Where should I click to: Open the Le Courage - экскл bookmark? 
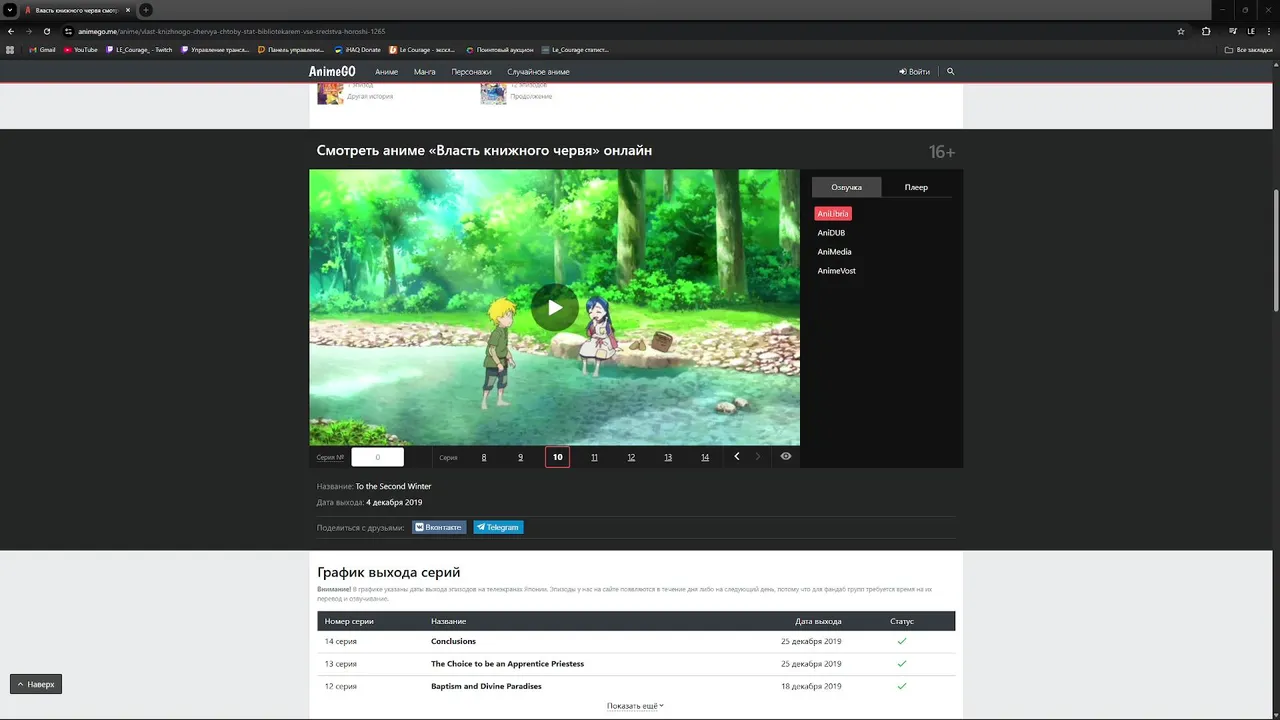[422, 49]
